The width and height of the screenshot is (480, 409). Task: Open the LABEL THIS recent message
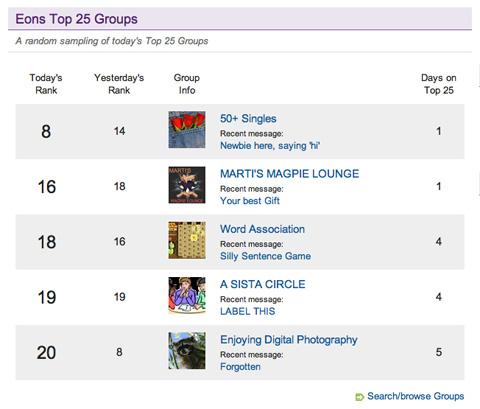coord(247,311)
